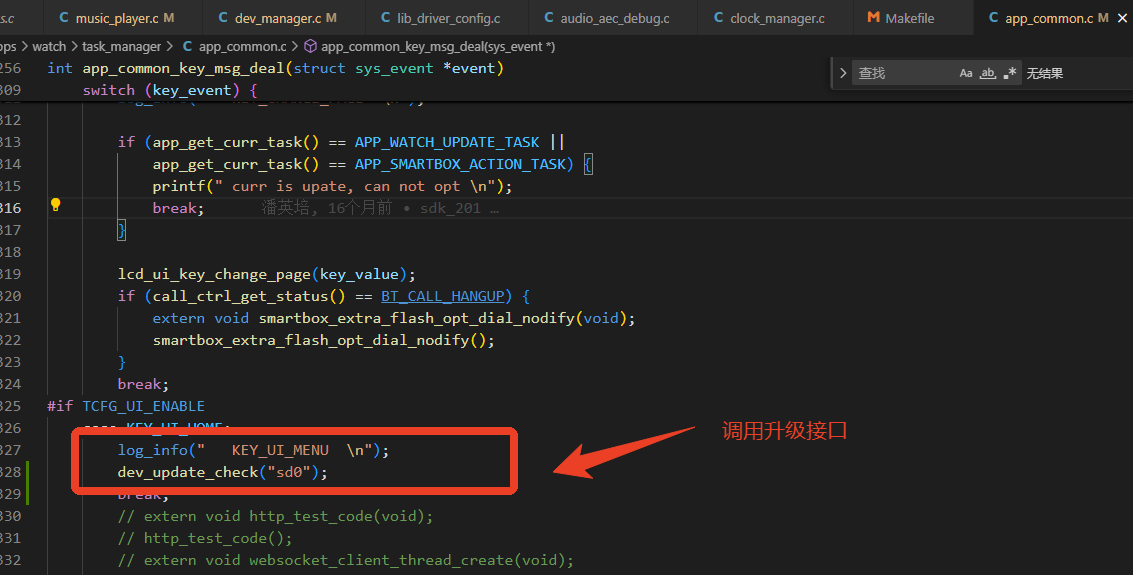Toggle regular expression search in find widget
Viewport: 1133px width, 575px height.
1010,73
